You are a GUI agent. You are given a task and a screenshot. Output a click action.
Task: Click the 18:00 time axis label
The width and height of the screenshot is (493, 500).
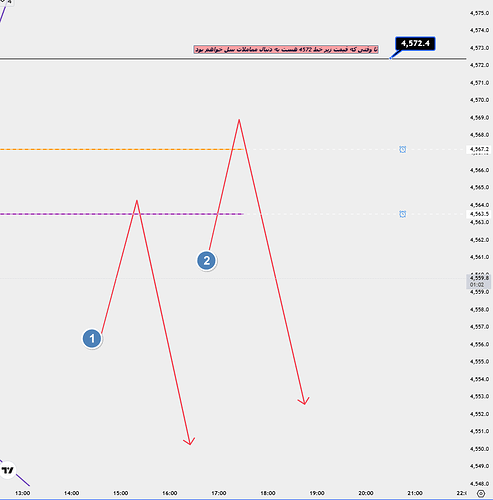pos(268,493)
